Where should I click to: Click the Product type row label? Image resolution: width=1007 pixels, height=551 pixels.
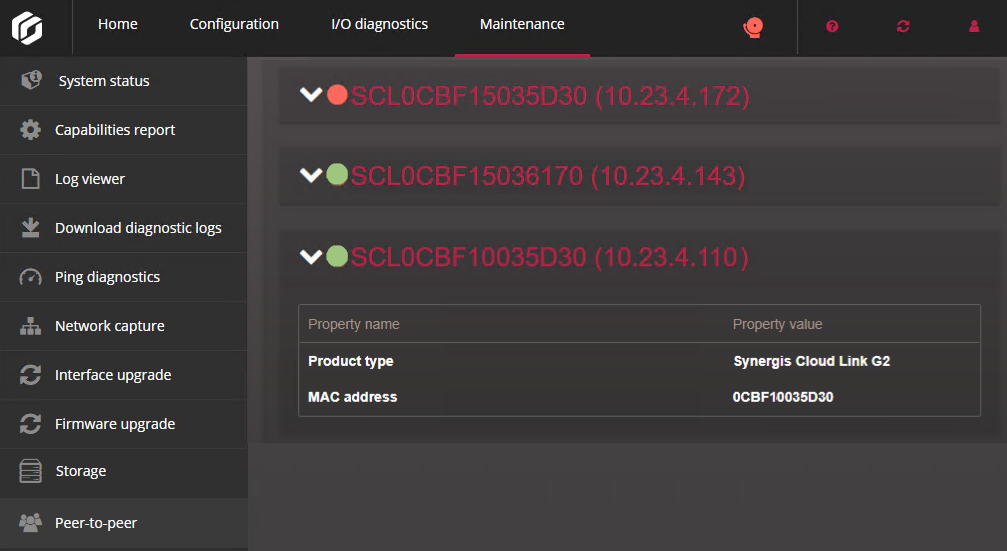pyautogui.click(x=351, y=361)
